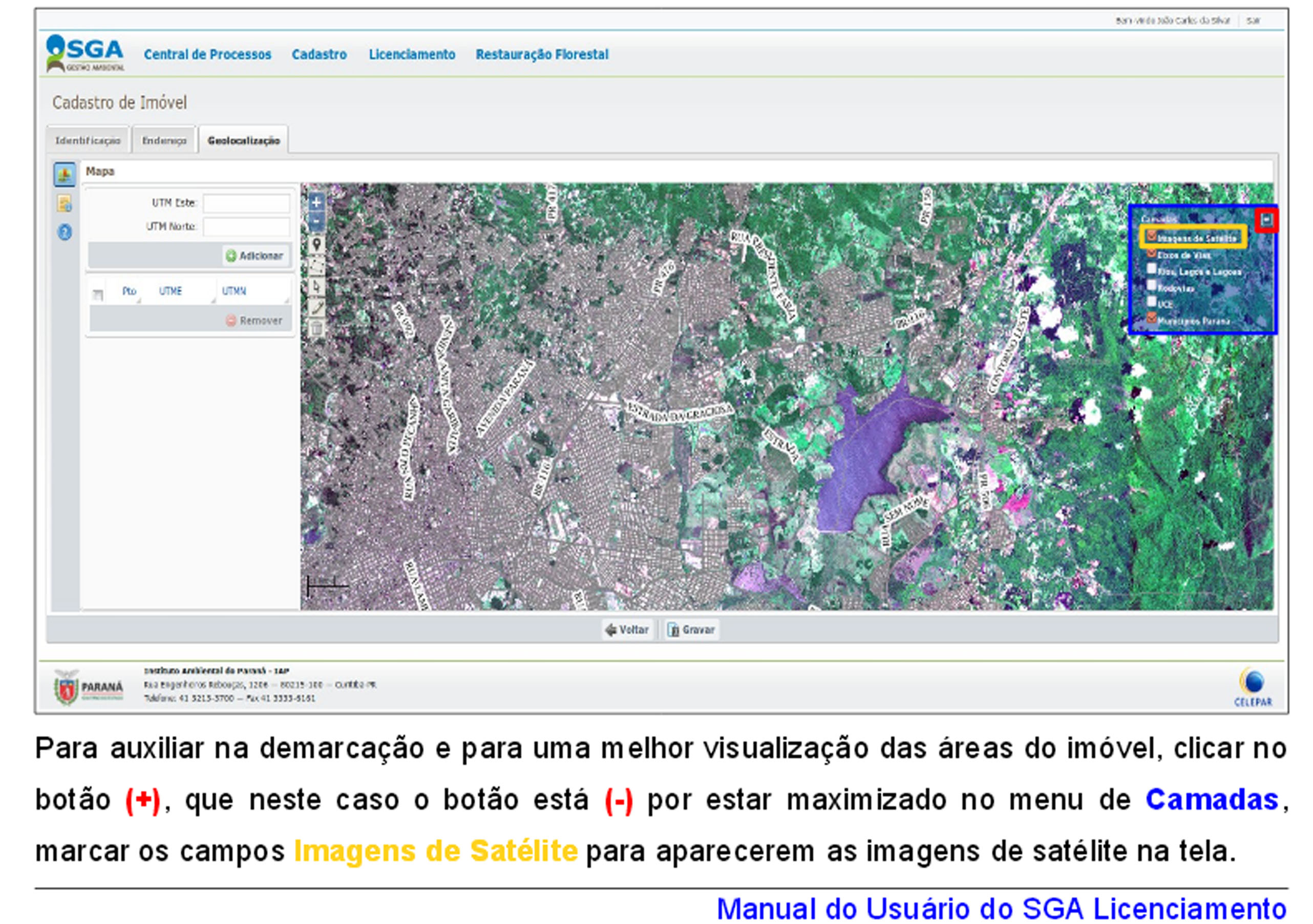Select the pencil edit tool

317,308
